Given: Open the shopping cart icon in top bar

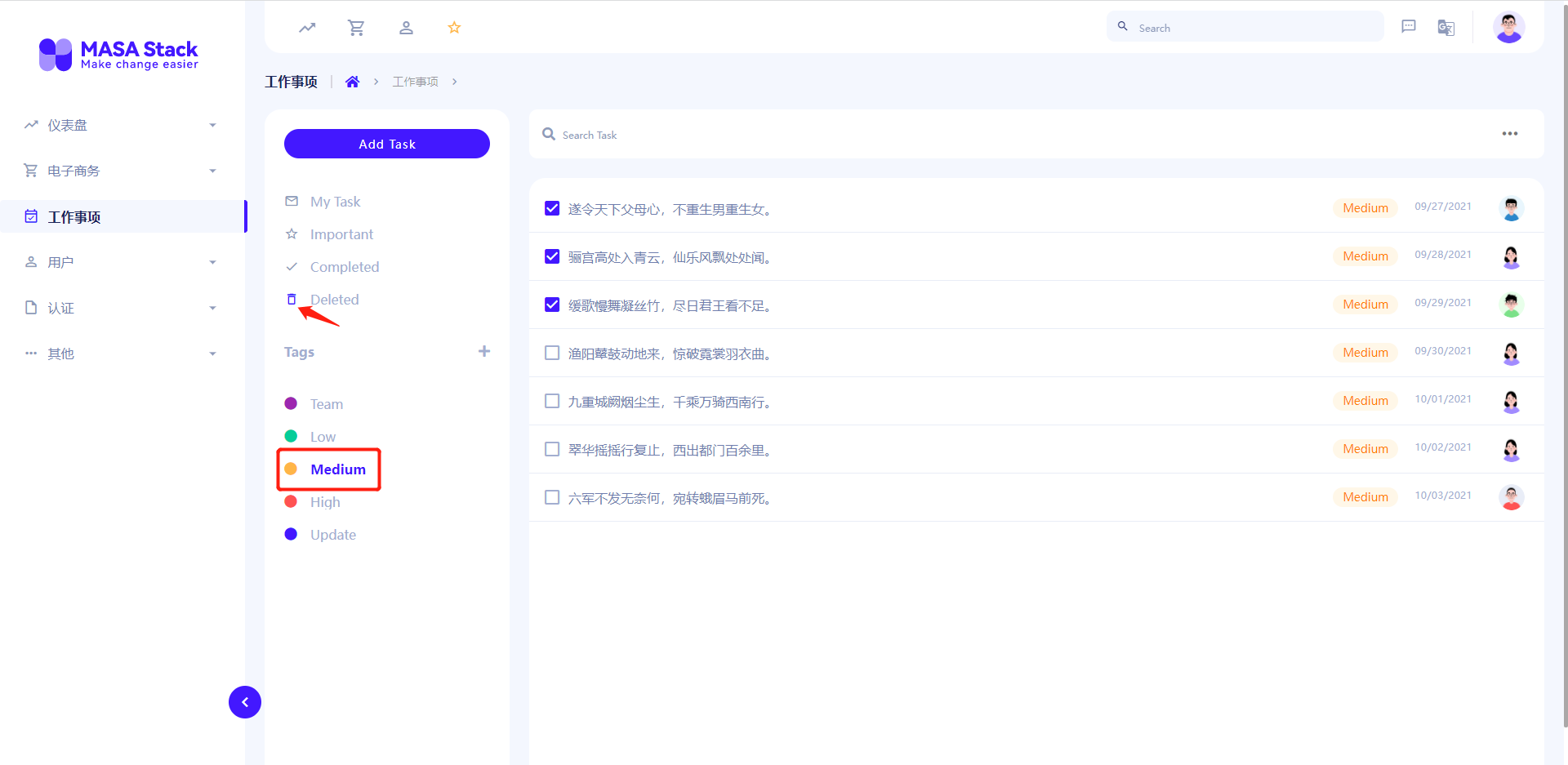Looking at the screenshot, I should point(356,28).
